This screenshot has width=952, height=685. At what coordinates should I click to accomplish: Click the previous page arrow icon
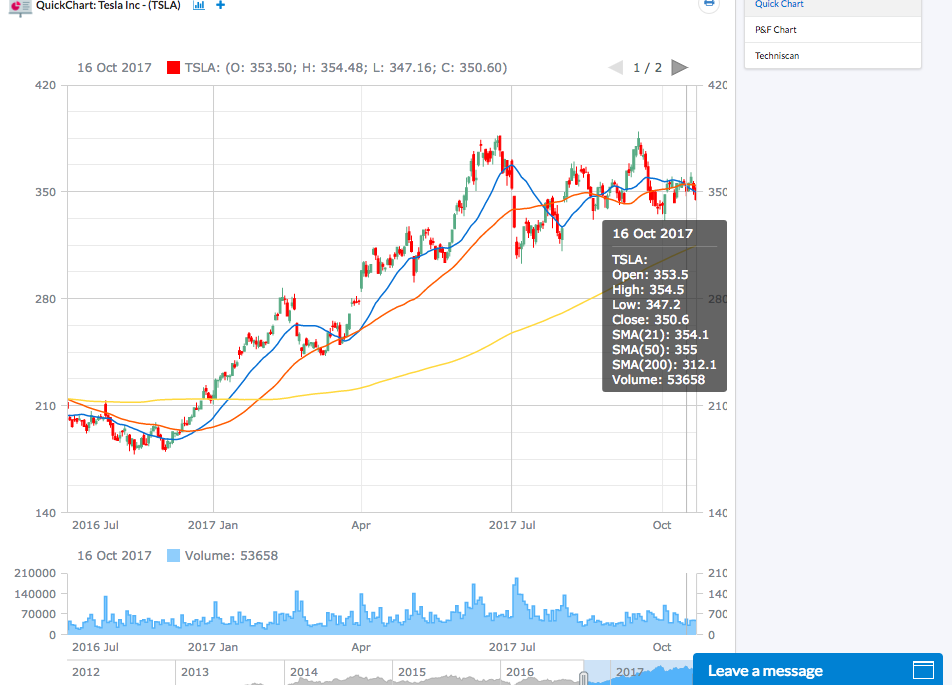(616, 67)
